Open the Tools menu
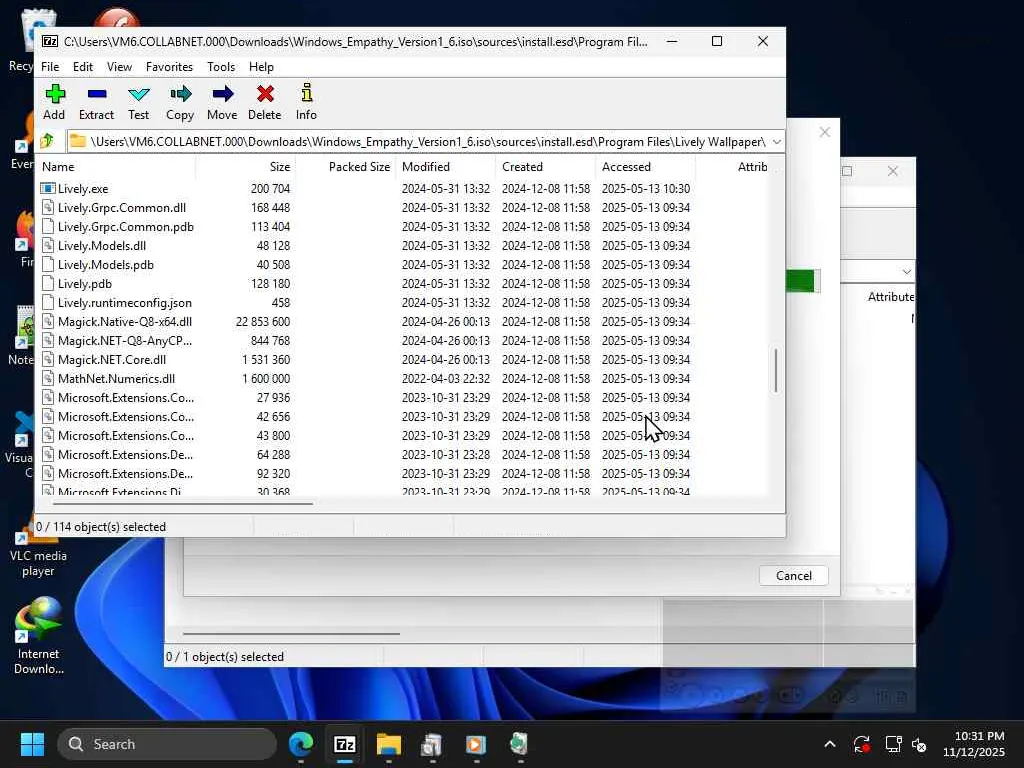Viewport: 1024px width, 768px height. pos(221,67)
